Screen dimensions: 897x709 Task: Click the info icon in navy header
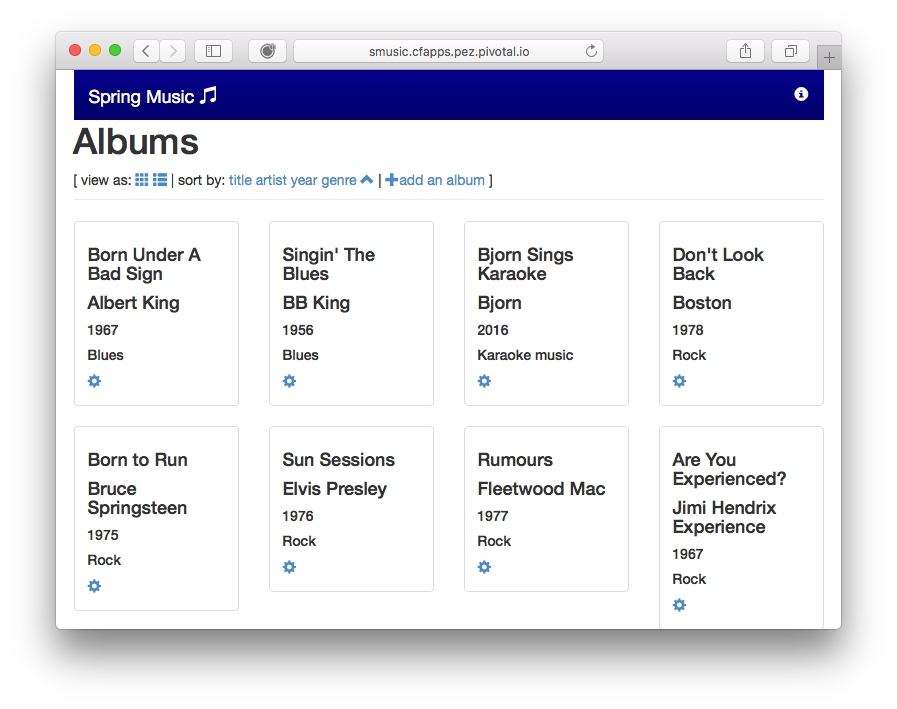801,94
